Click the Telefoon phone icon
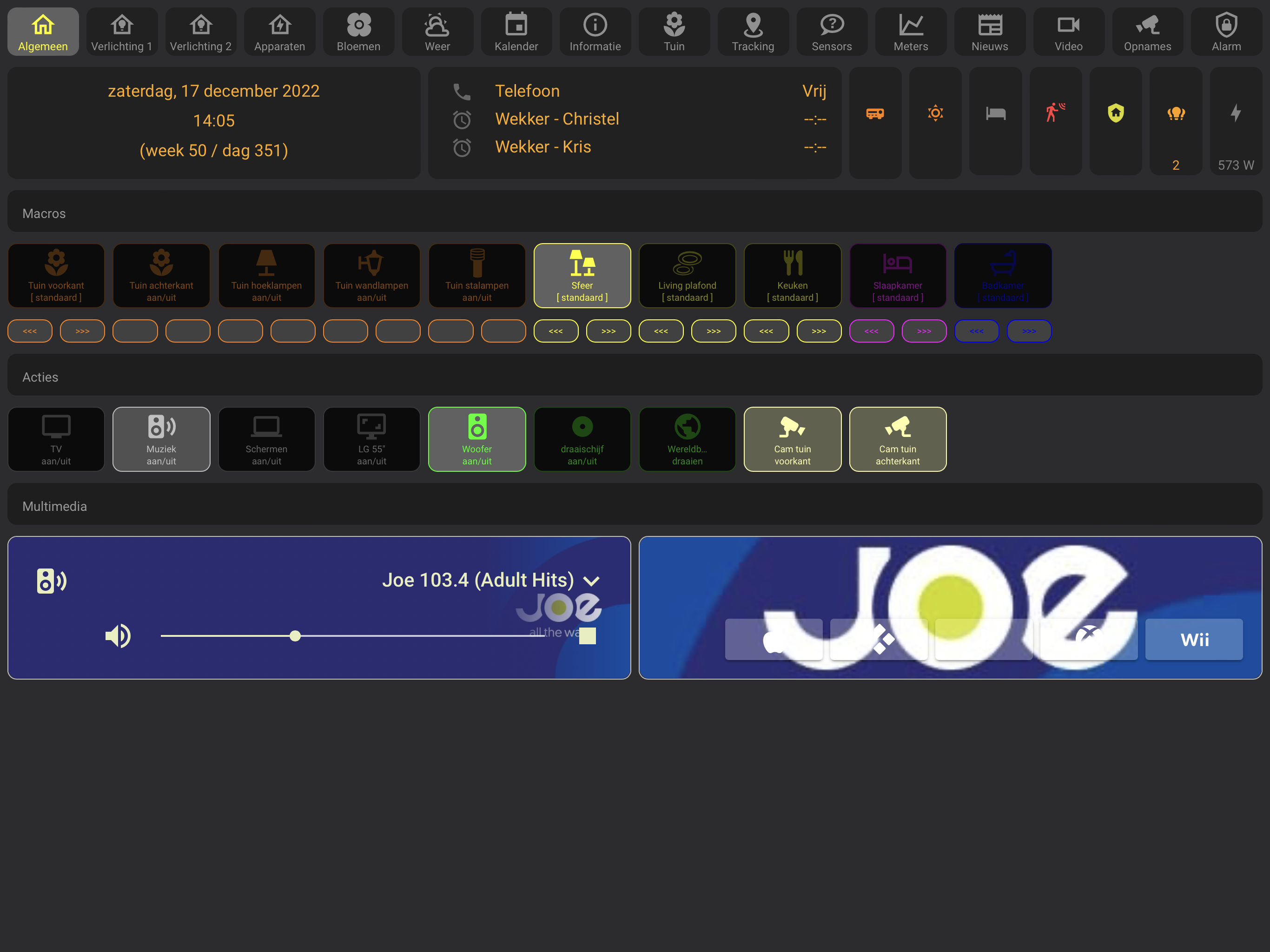This screenshot has width=1270, height=952. click(x=462, y=91)
